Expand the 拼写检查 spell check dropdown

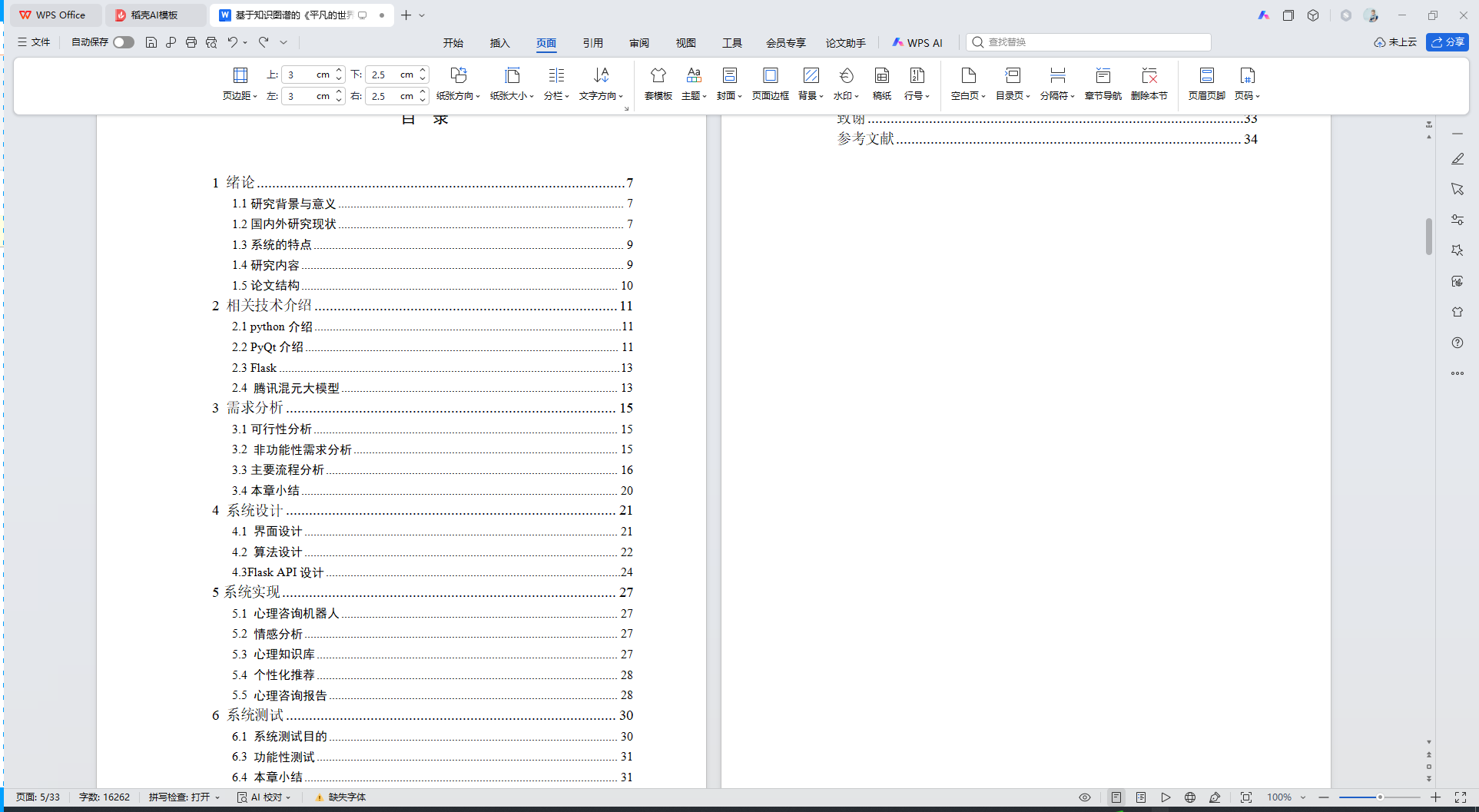(x=218, y=797)
